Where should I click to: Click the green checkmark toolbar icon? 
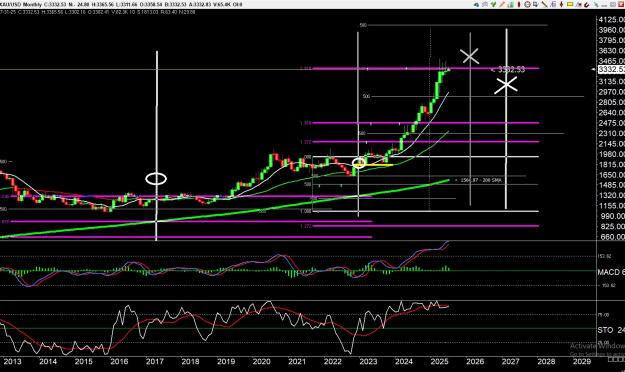coord(493,4)
